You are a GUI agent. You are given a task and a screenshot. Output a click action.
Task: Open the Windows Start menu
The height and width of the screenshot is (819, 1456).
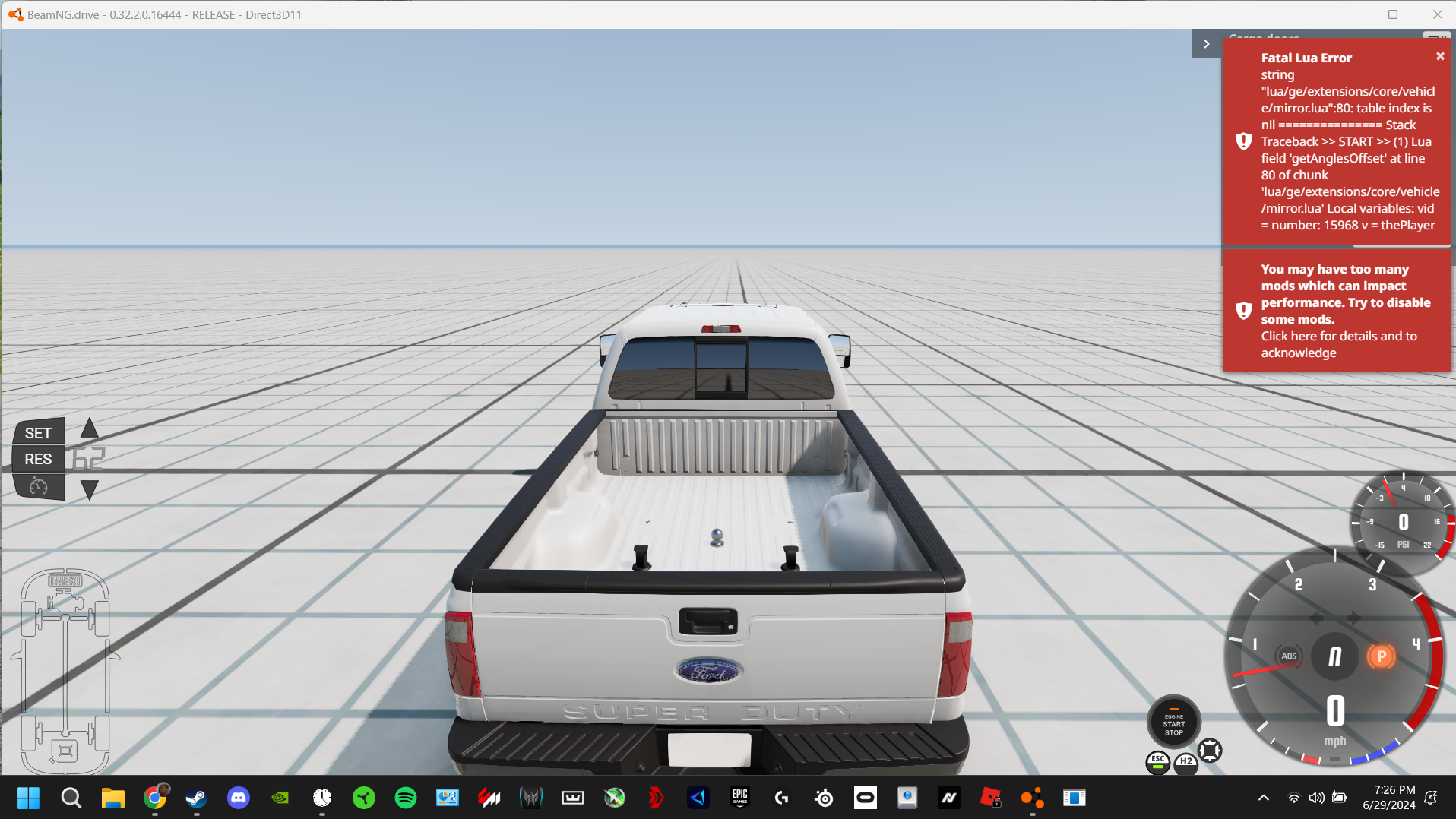[28, 798]
